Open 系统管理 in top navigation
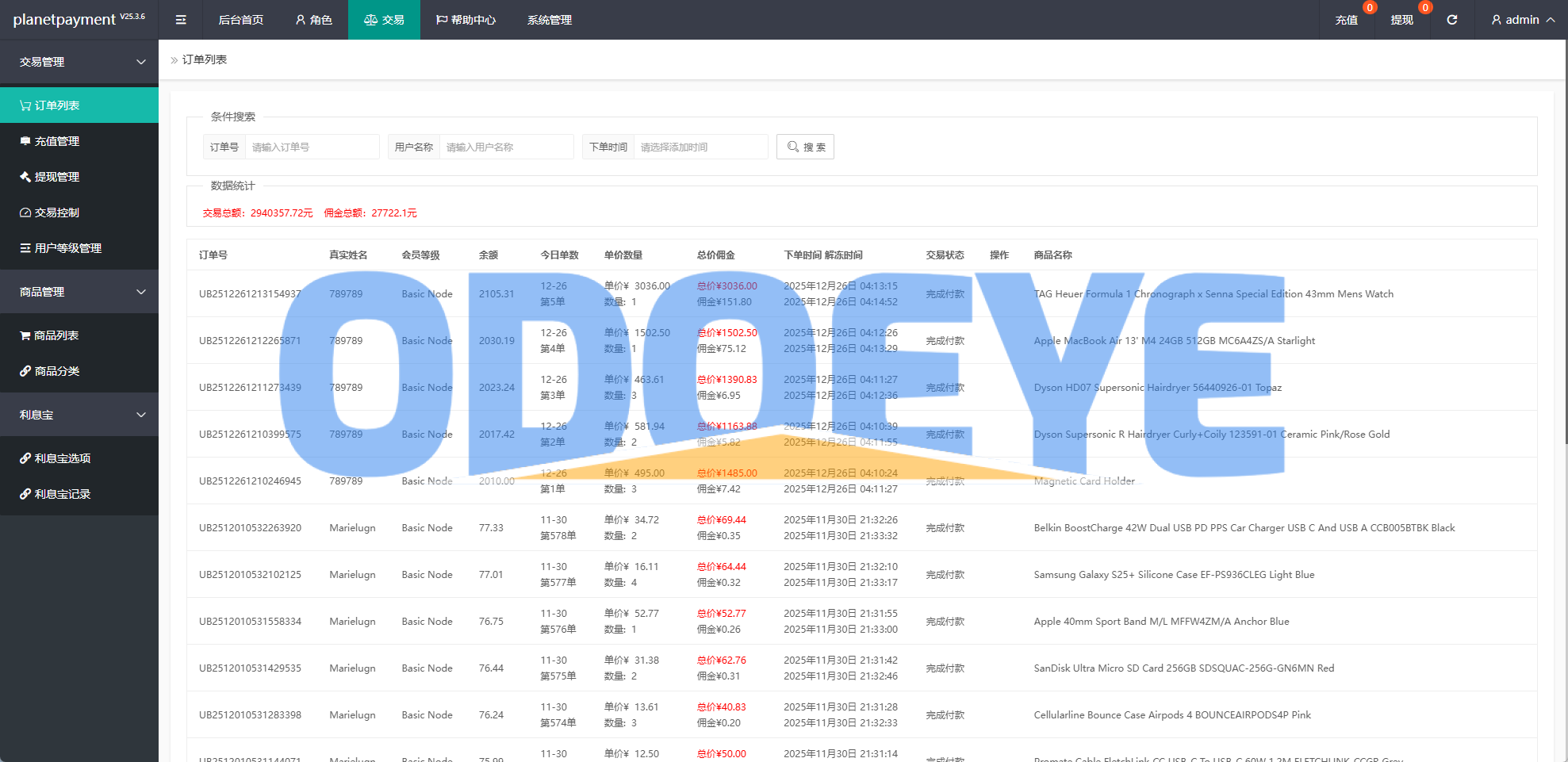The width and height of the screenshot is (1568, 762). (549, 20)
